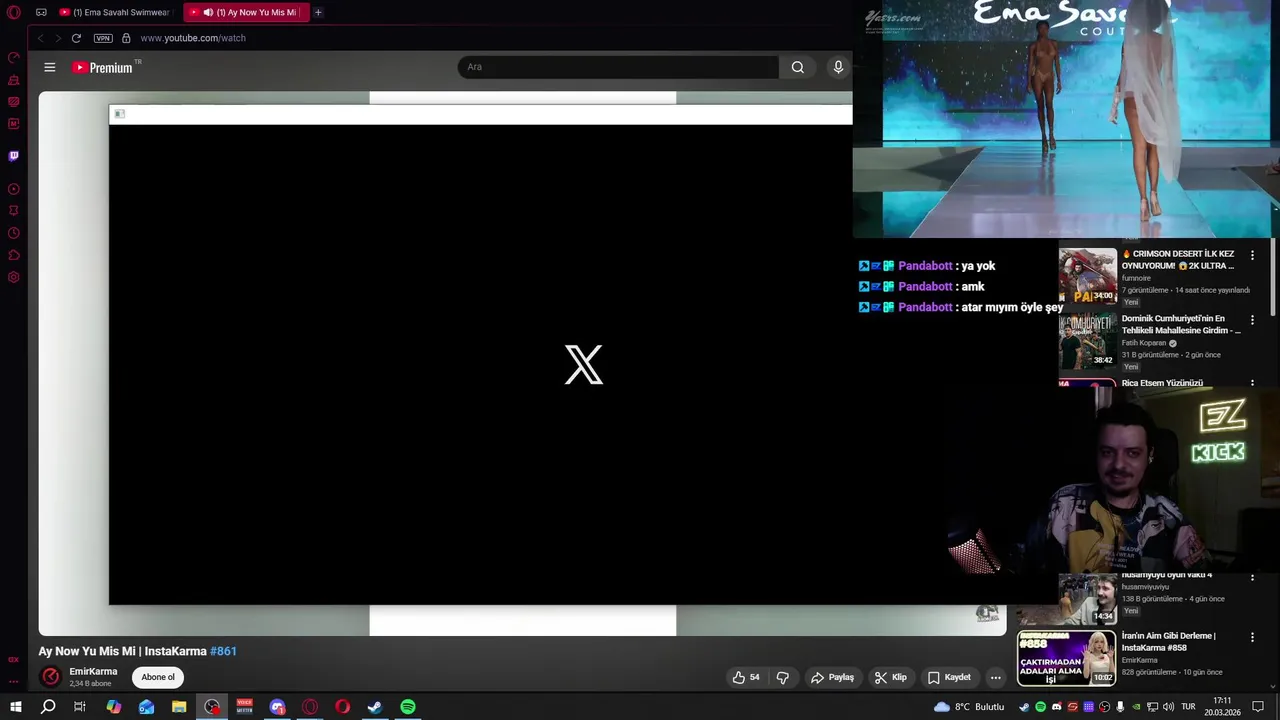
Task: Open options menu for husamyuyu video
Action: (1252, 578)
